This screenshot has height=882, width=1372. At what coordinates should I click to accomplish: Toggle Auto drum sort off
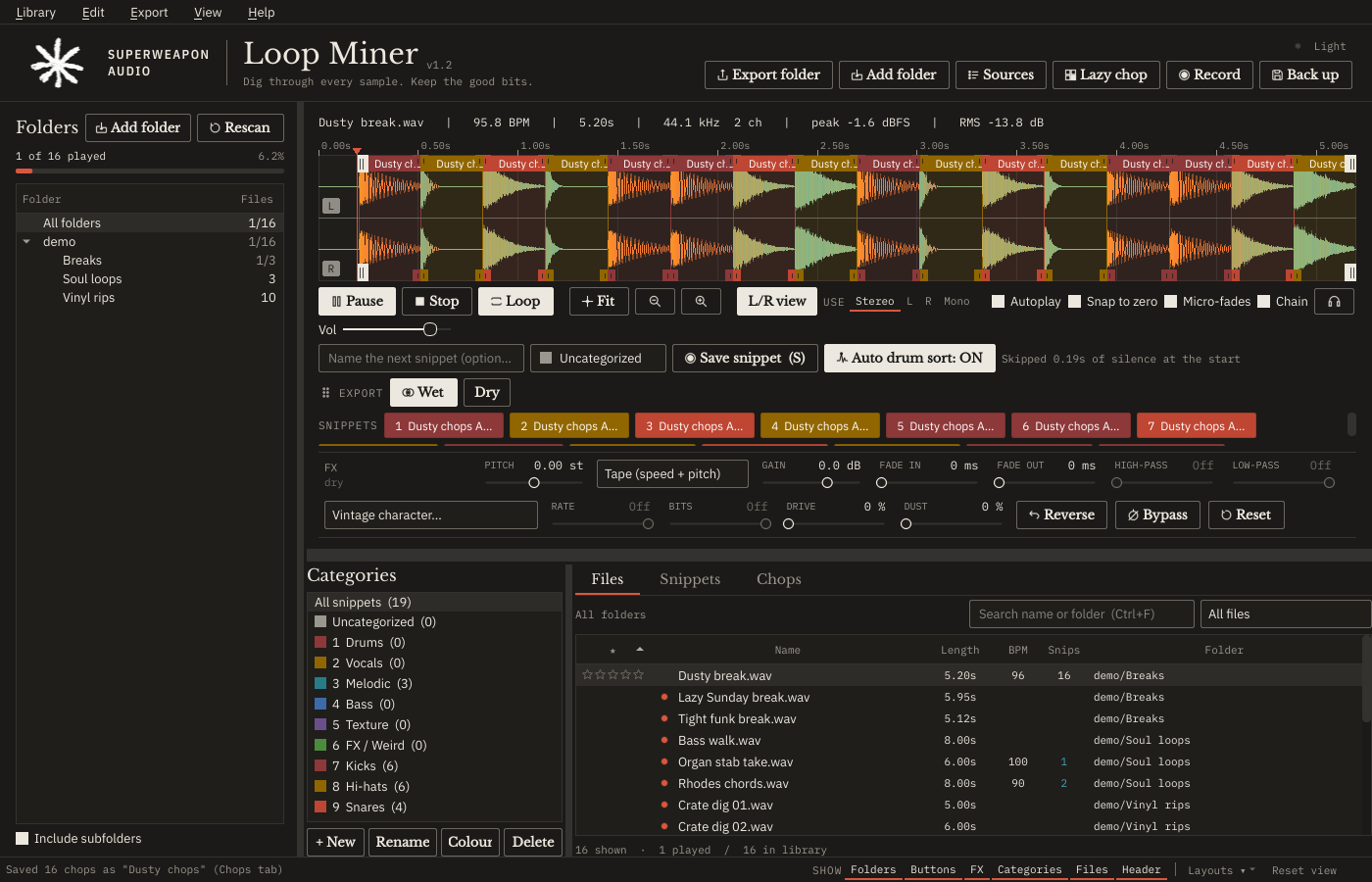click(909, 359)
